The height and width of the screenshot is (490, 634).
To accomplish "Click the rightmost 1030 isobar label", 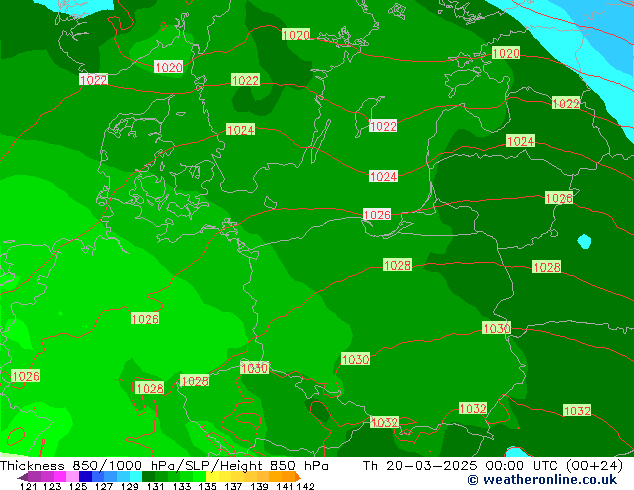I will tap(497, 328).
